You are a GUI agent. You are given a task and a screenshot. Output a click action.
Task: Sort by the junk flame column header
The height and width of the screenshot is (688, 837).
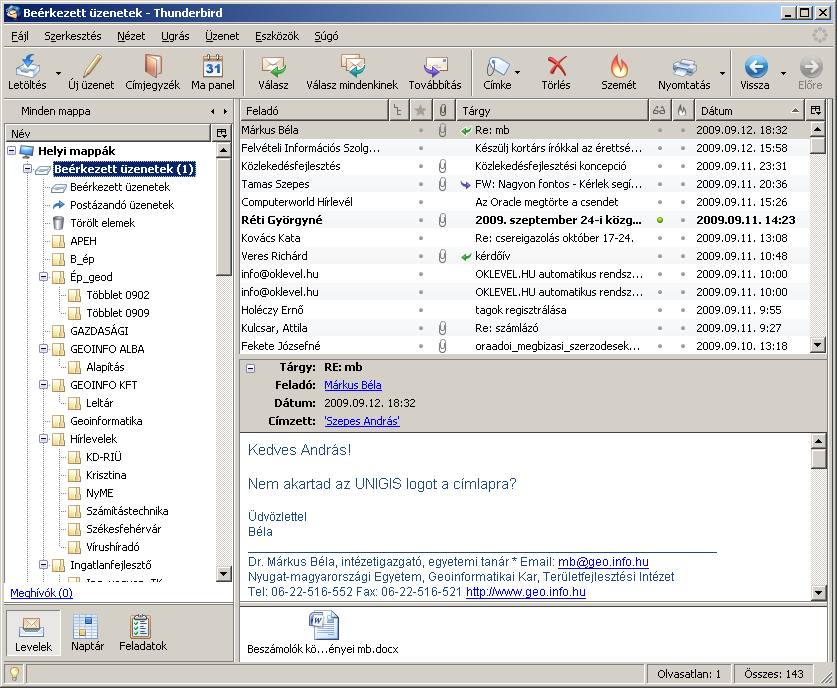pyautogui.click(x=682, y=110)
